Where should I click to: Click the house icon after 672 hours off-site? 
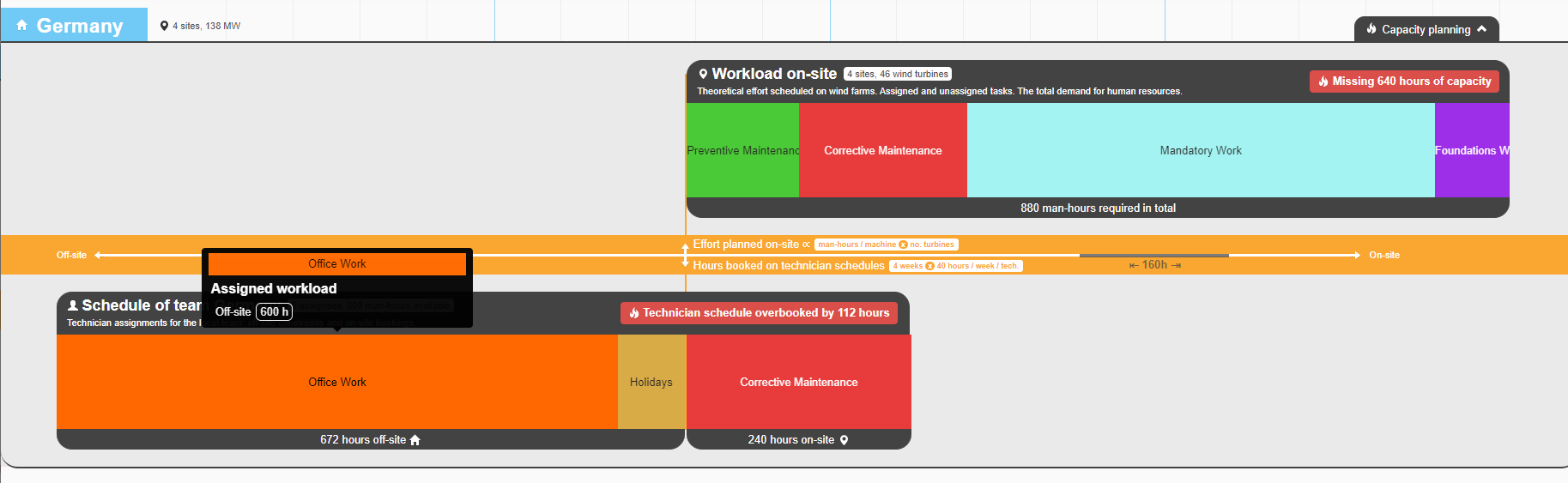[415, 440]
